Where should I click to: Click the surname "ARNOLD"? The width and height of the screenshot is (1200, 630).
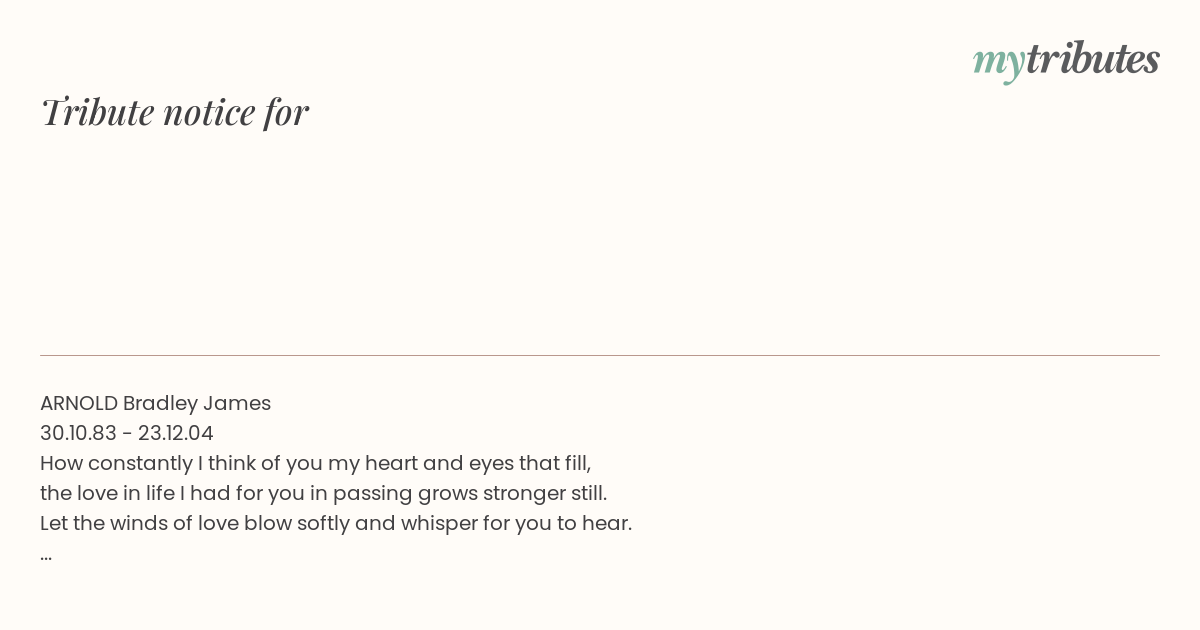click(x=79, y=404)
